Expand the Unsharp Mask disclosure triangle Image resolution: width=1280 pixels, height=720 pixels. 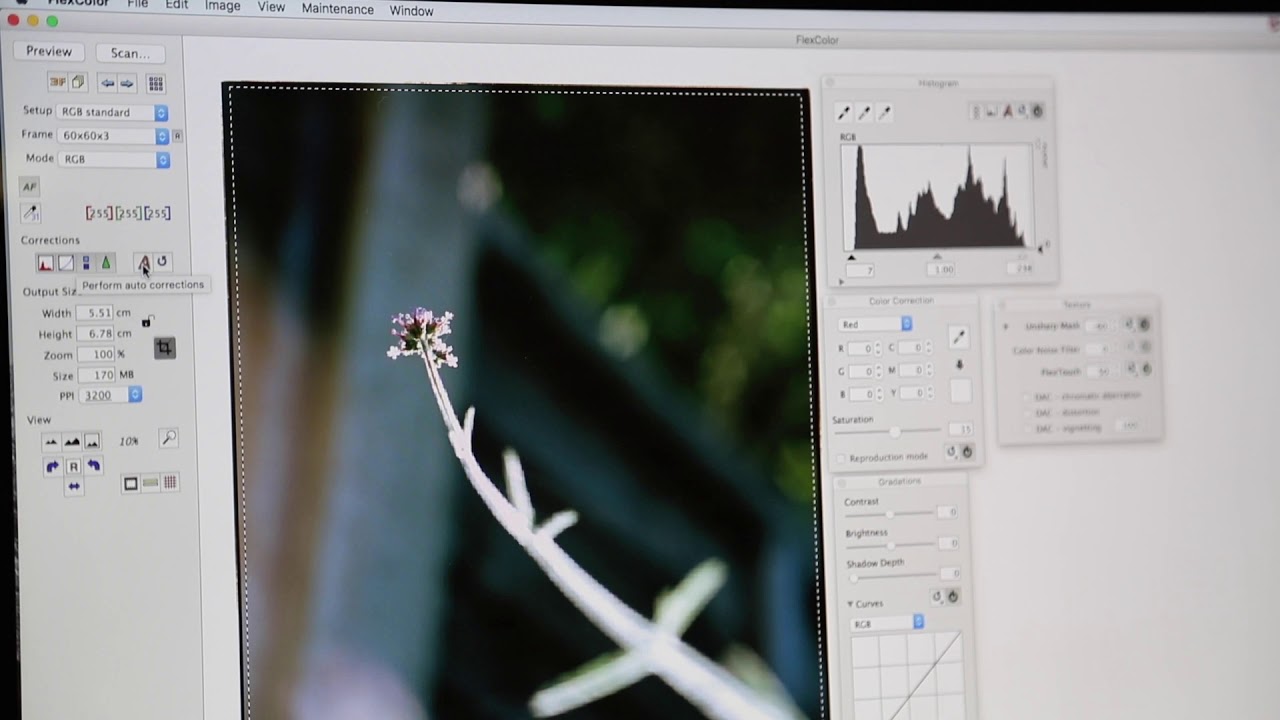coord(1006,326)
